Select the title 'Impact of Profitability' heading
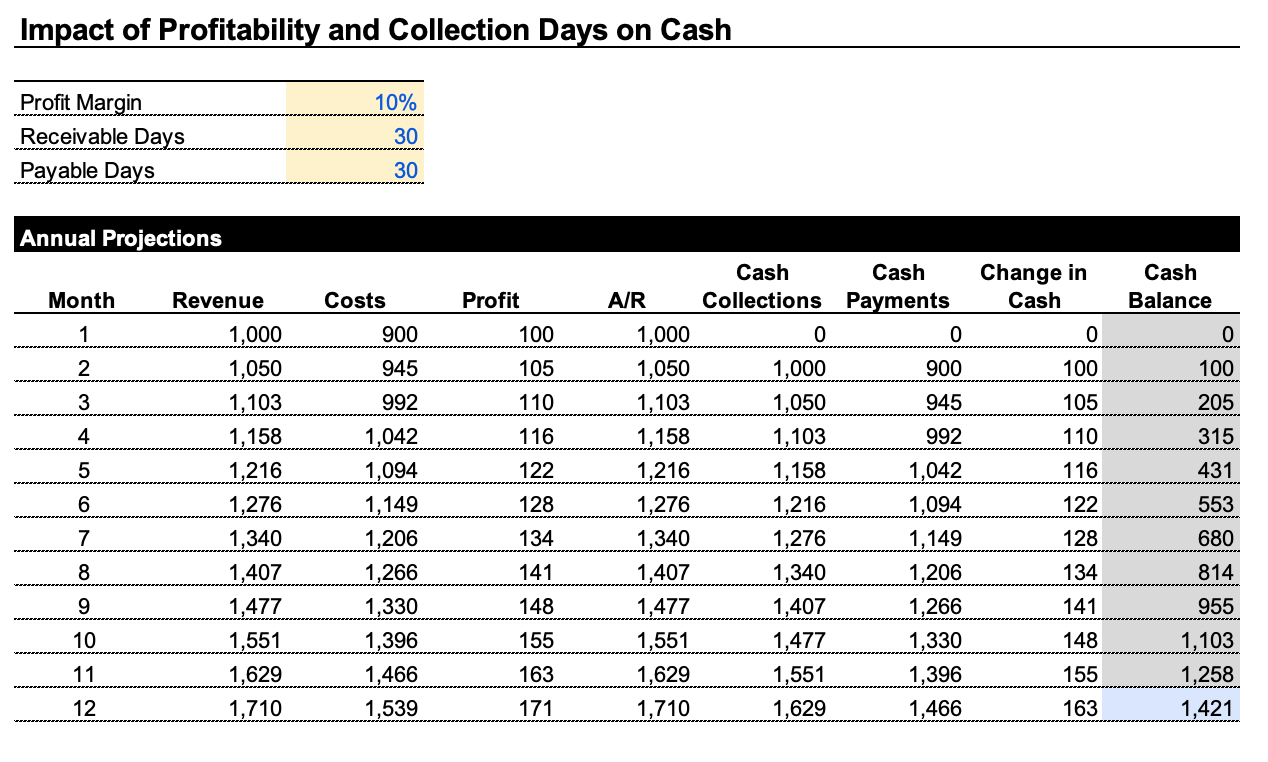1268x762 pixels. (376, 30)
